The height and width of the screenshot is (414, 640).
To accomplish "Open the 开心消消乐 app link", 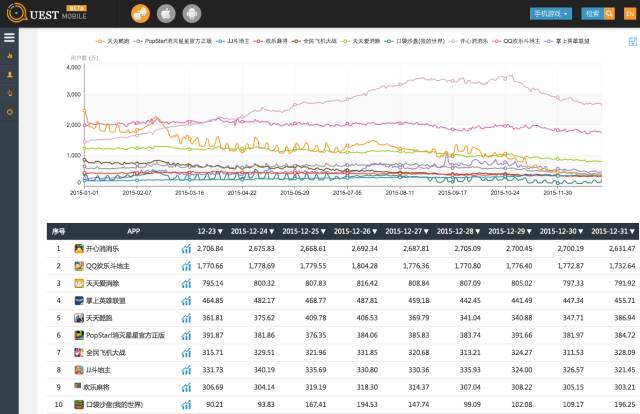I will point(102,249).
